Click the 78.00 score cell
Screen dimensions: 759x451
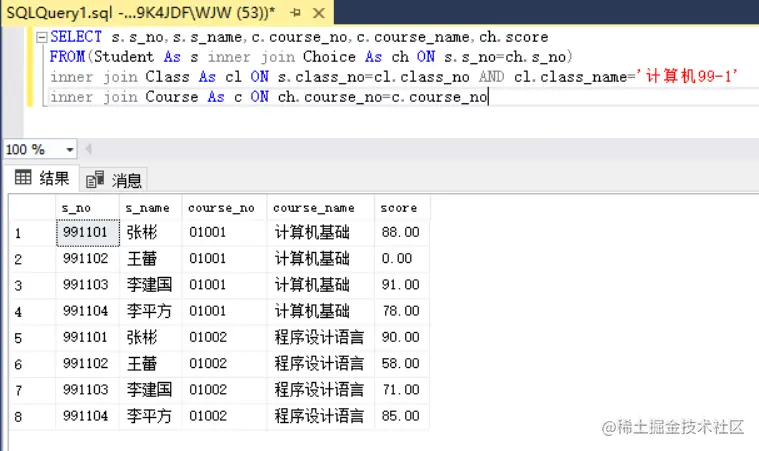pyautogui.click(x=402, y=311)
